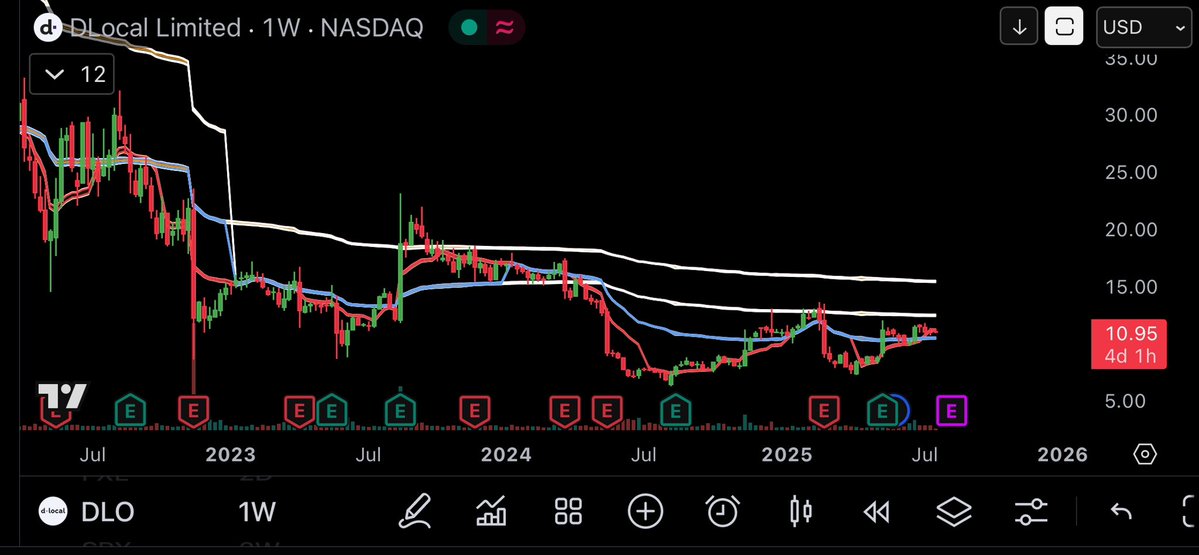
Task: Select the 10.95 current price label
Action: point(1129,344)
